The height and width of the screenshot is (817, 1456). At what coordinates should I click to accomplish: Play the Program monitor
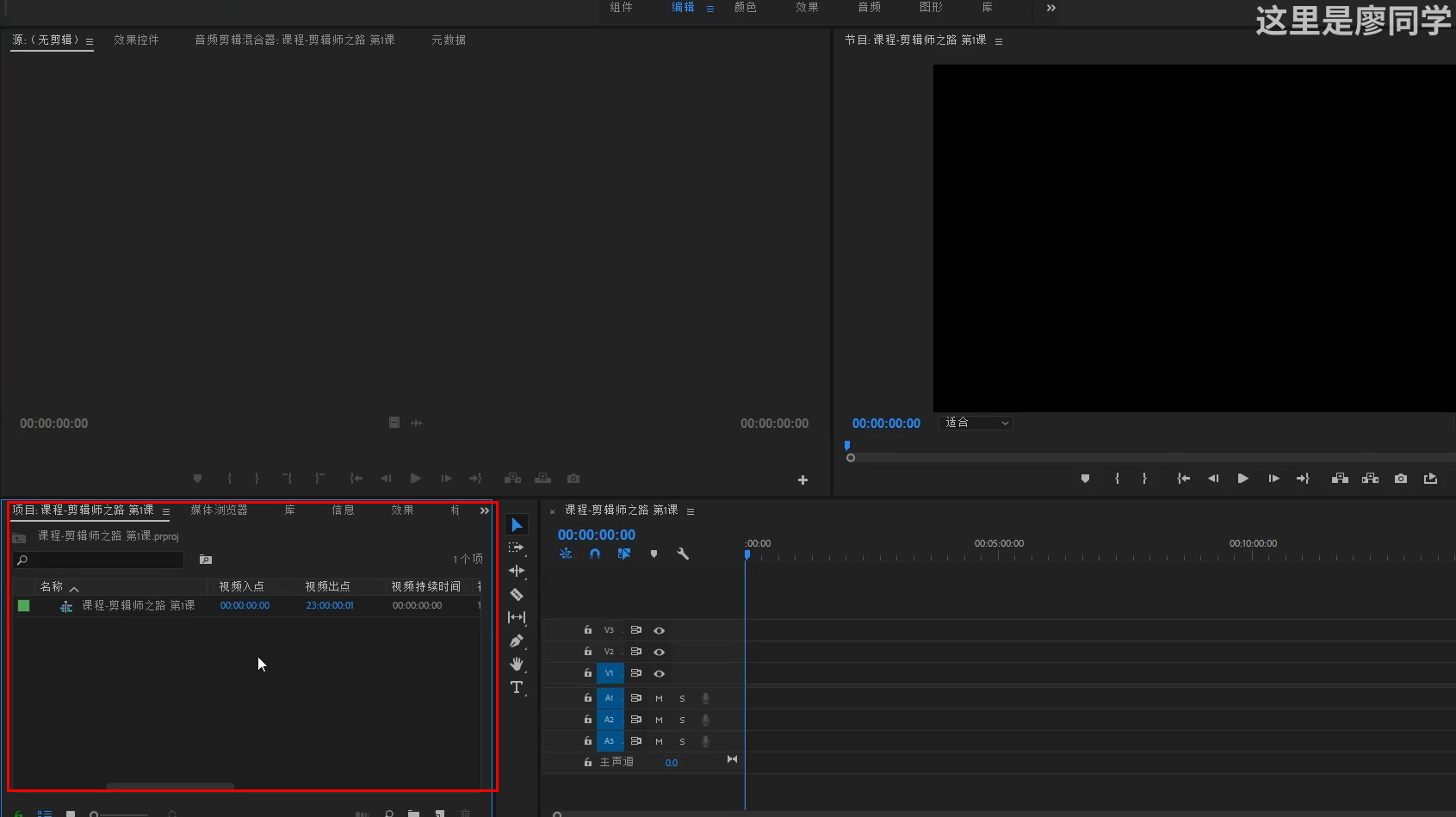pos(1243,479)
